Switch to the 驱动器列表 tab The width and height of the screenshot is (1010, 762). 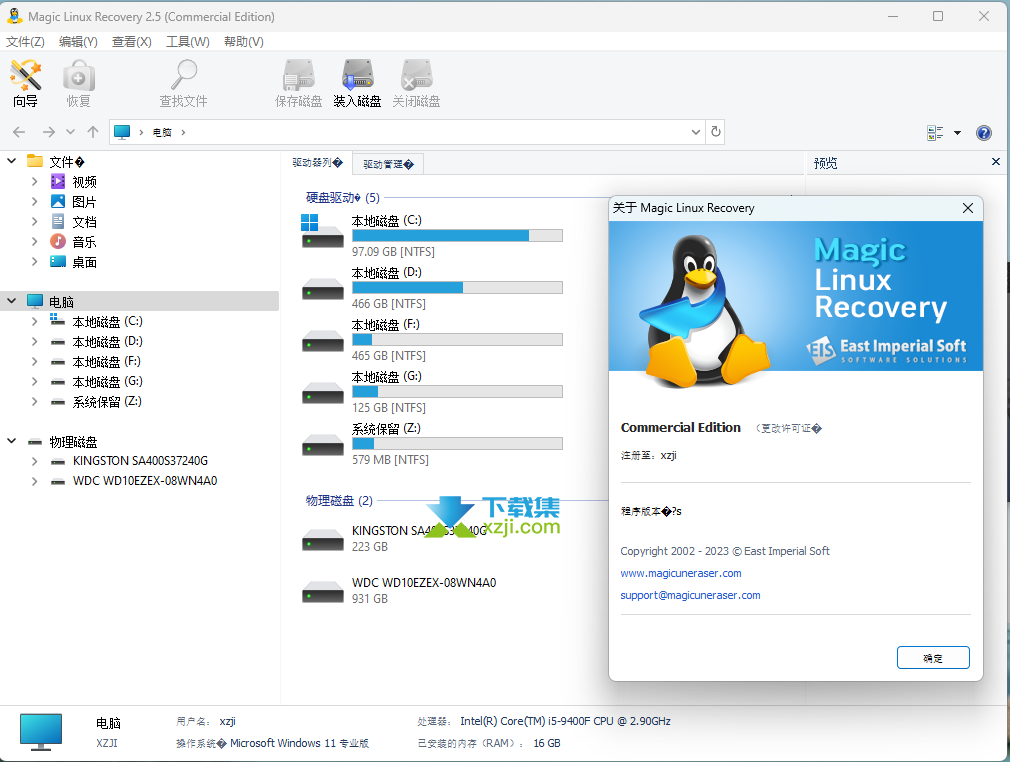(318, 163)
